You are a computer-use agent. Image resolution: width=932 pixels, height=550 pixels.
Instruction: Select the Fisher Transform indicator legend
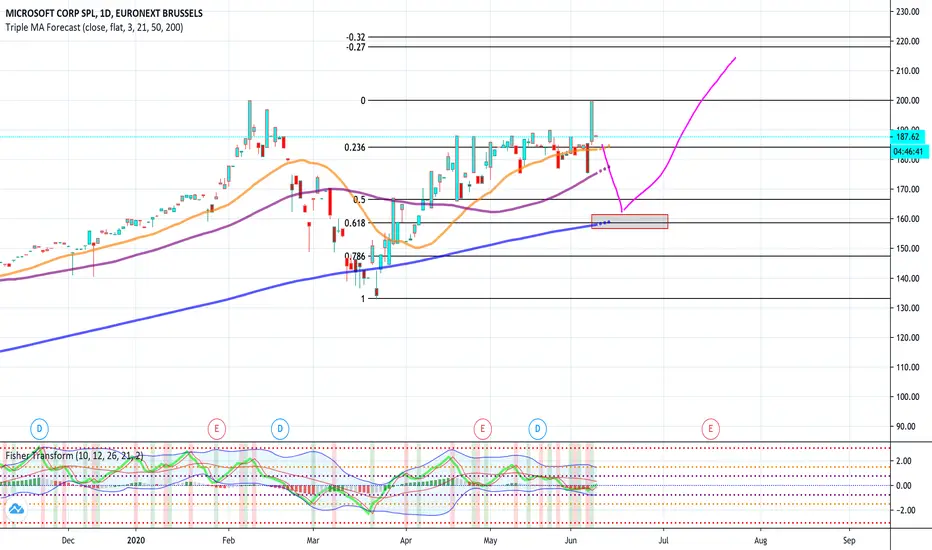click(x=74, y=455)
